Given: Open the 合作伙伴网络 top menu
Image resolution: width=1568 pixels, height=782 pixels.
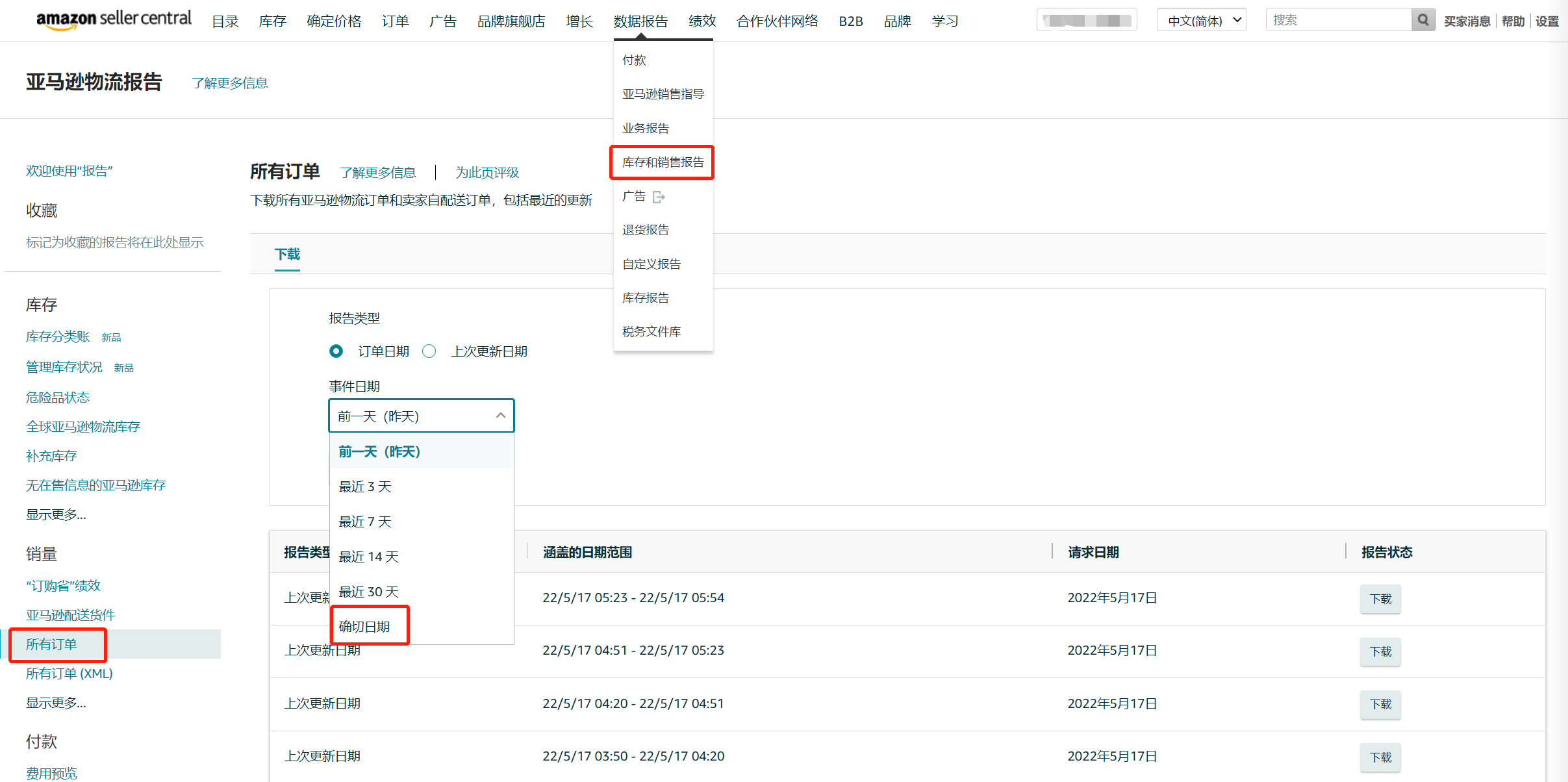Looking at the screenshot, I should [x=778, y=21].
